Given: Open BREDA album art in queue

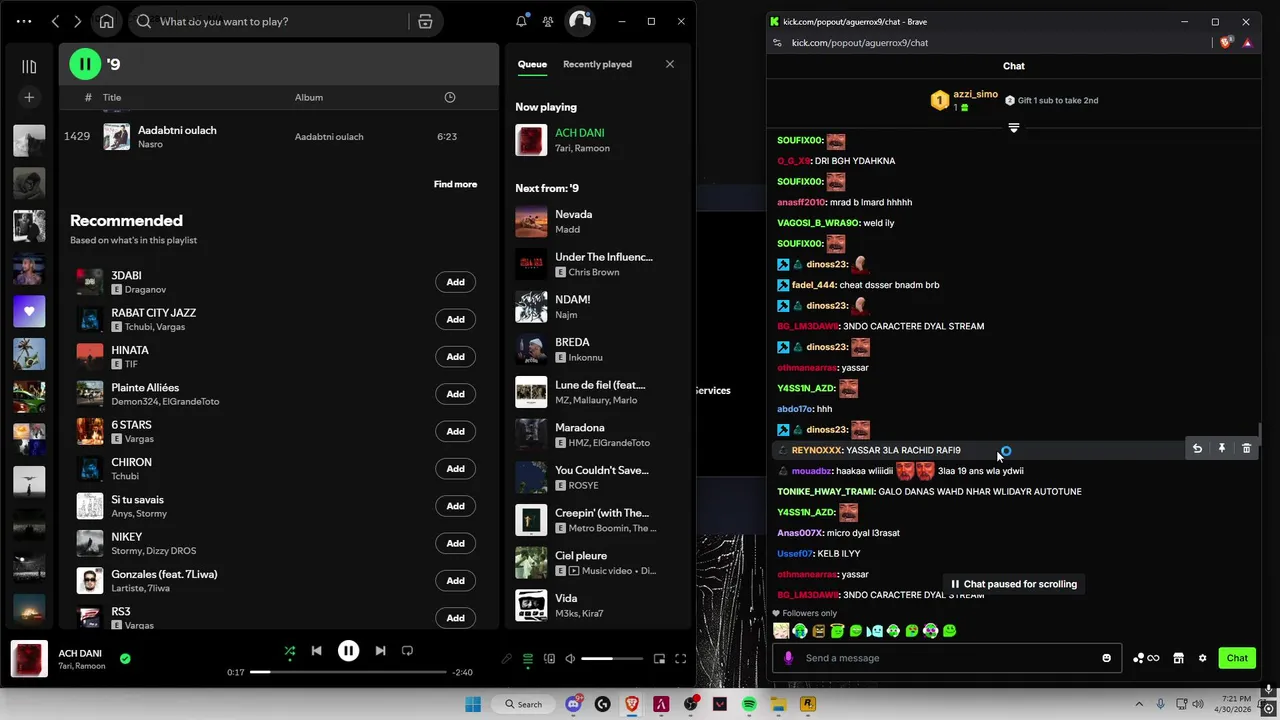Looking at the screenshot, I should point(531,349).
